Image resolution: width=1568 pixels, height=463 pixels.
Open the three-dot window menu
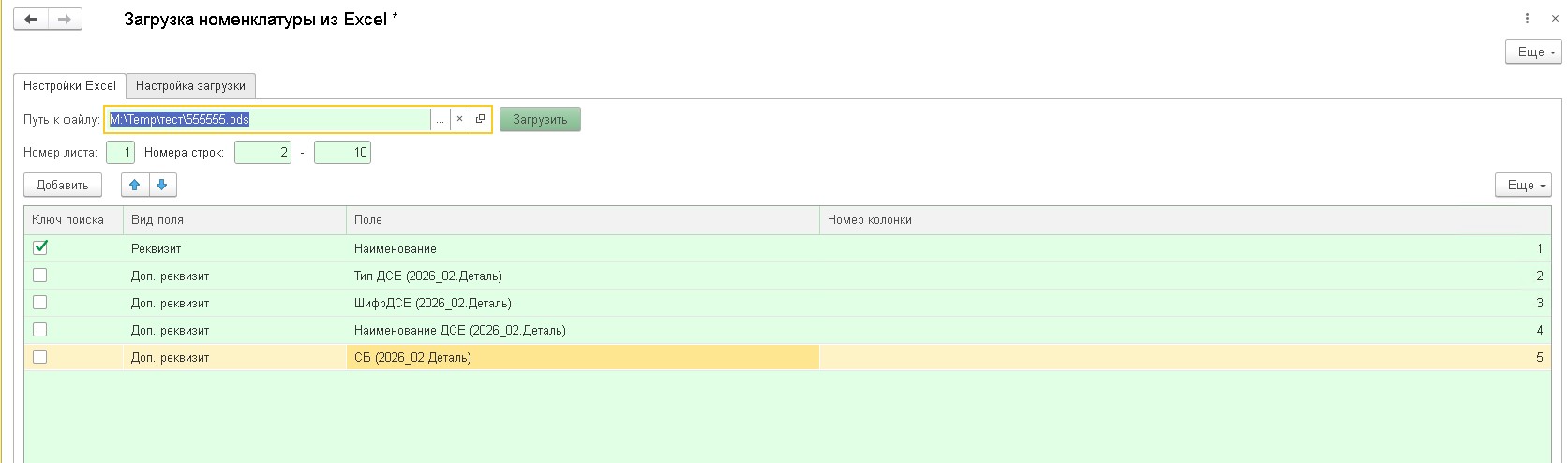(1527, 19)
